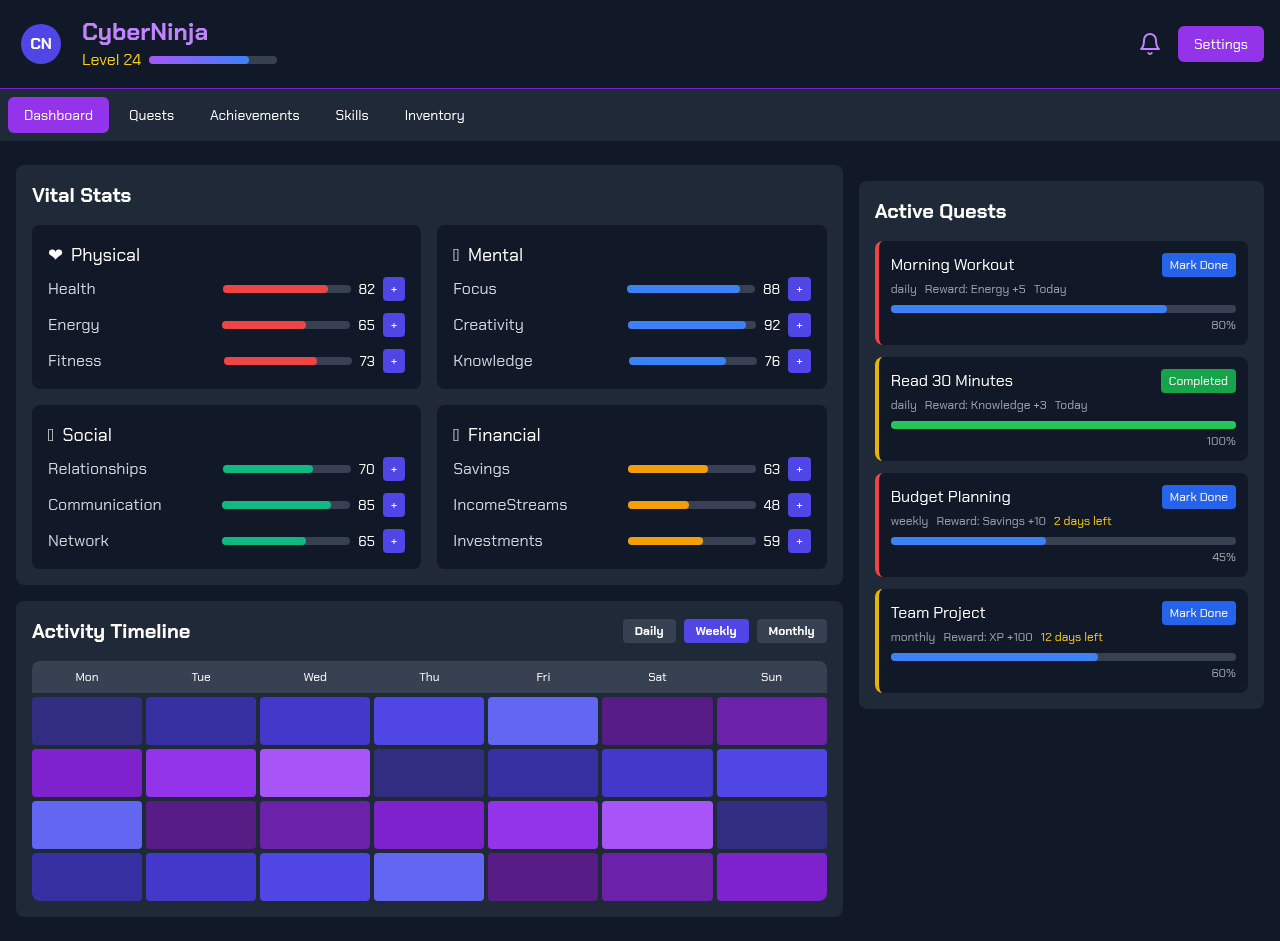Add a point to Creativity stat
Screen dimensions: 1280x941
click(799, 325)
